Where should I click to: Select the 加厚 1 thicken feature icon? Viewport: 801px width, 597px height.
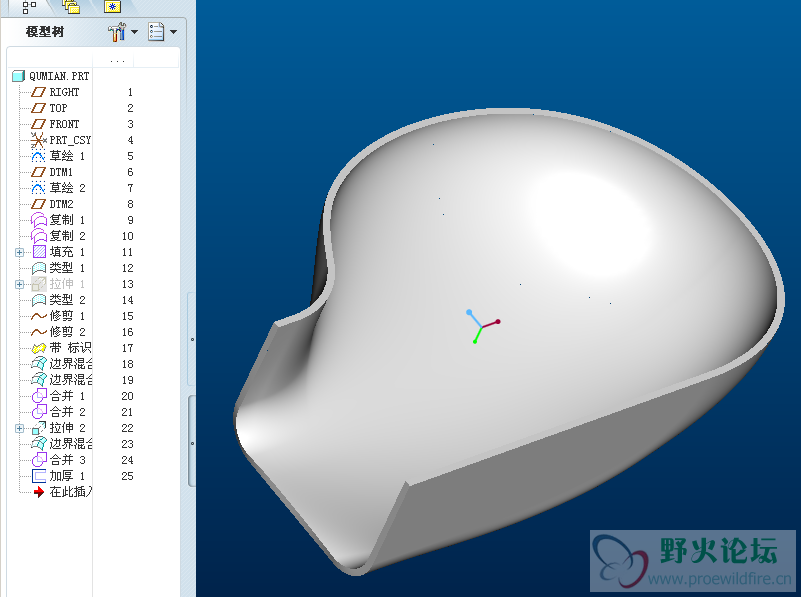(39, 476)
